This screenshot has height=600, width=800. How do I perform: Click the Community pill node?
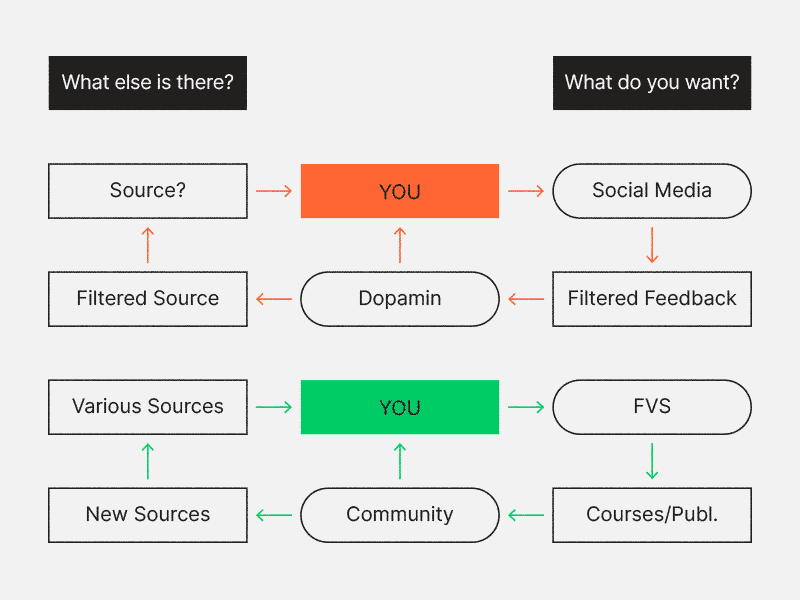pos(399,515)
